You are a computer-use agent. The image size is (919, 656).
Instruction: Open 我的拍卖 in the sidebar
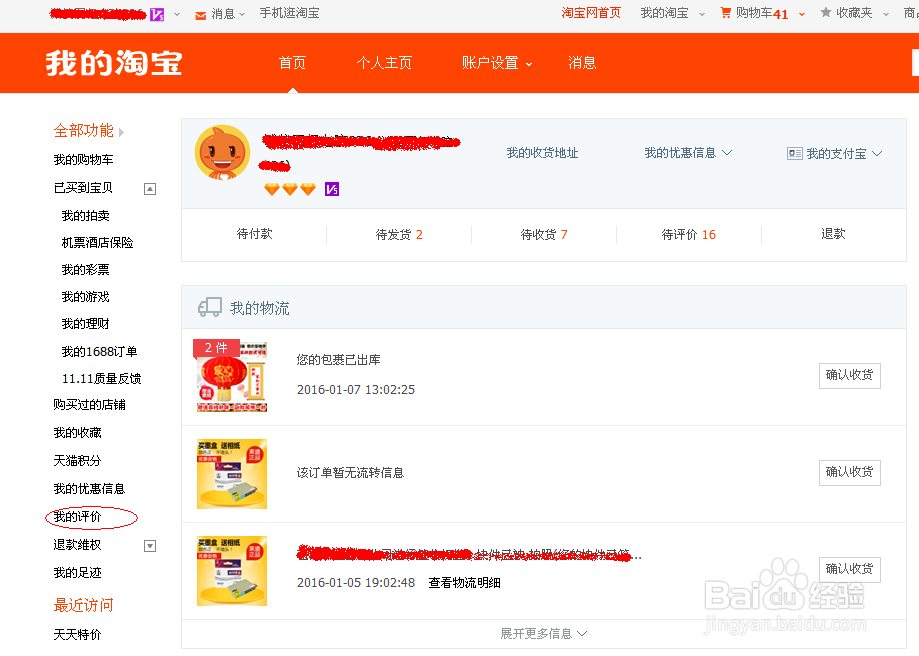86,216
